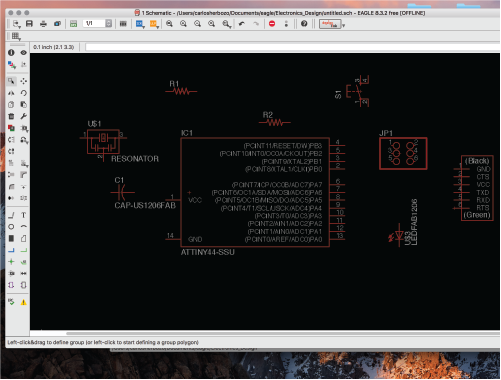Open the CAM processor icon

point(57,24)
